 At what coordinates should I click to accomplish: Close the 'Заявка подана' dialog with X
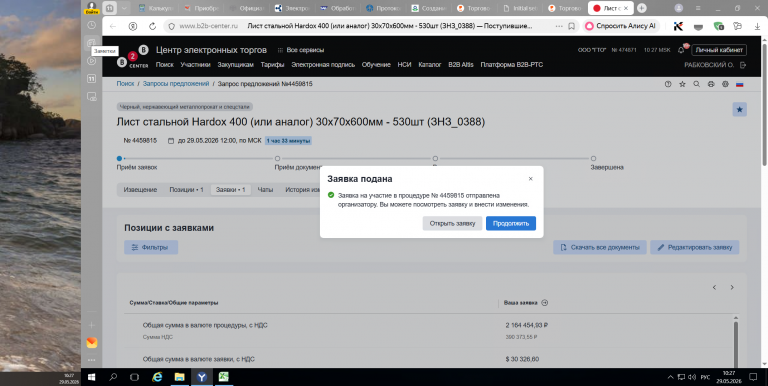(x=530, y=179)
